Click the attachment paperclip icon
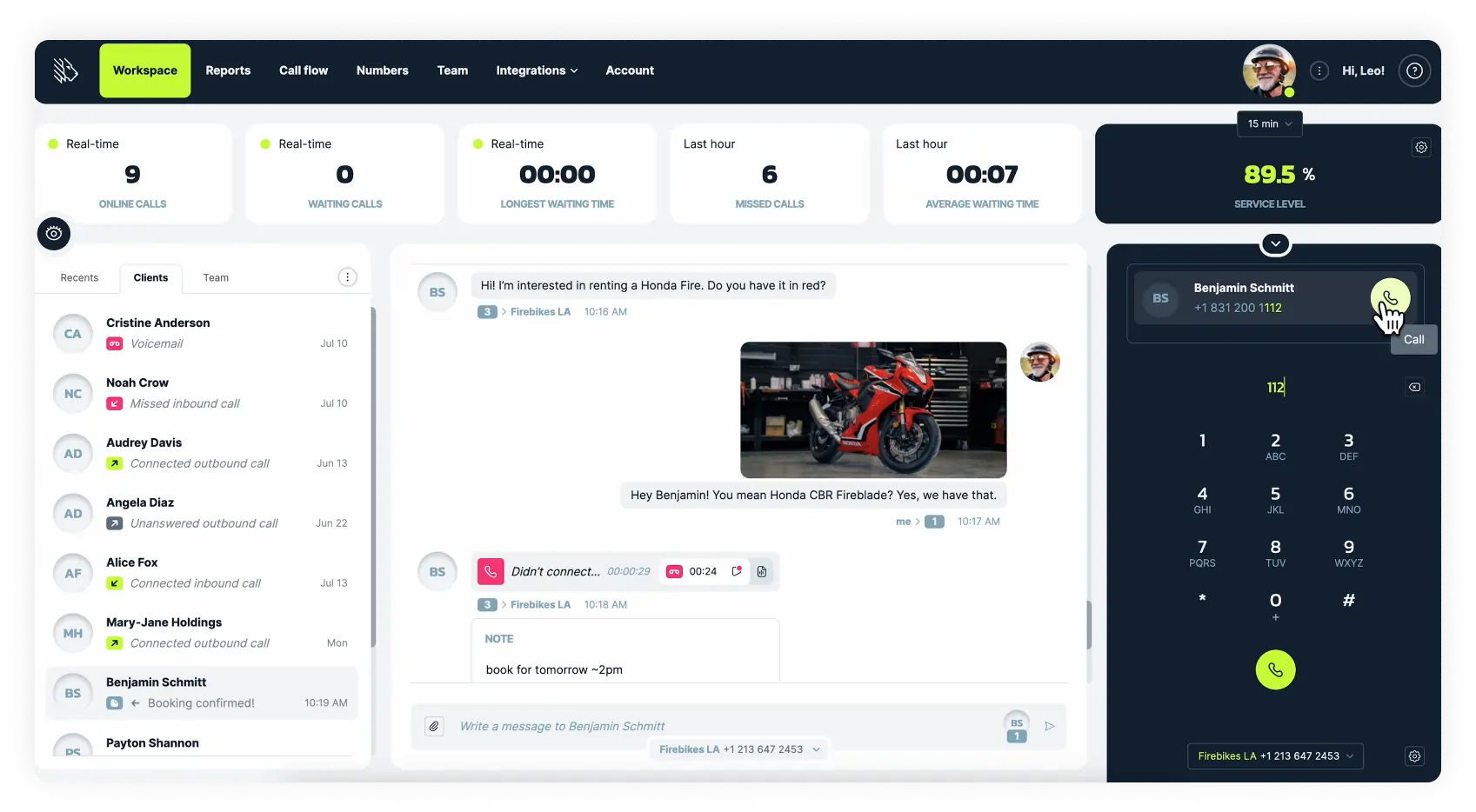This screenshot has width=1476, height=812. (434, 726)
